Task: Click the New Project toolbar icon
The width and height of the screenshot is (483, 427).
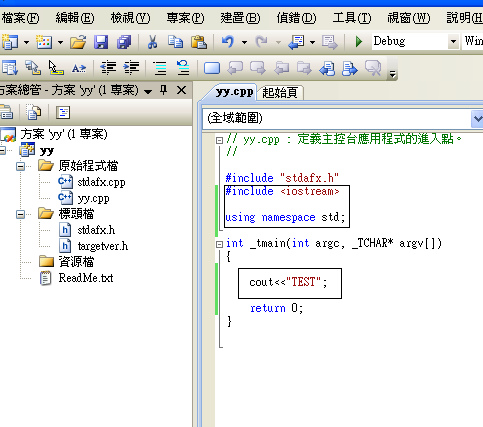Action: (10, 42)
